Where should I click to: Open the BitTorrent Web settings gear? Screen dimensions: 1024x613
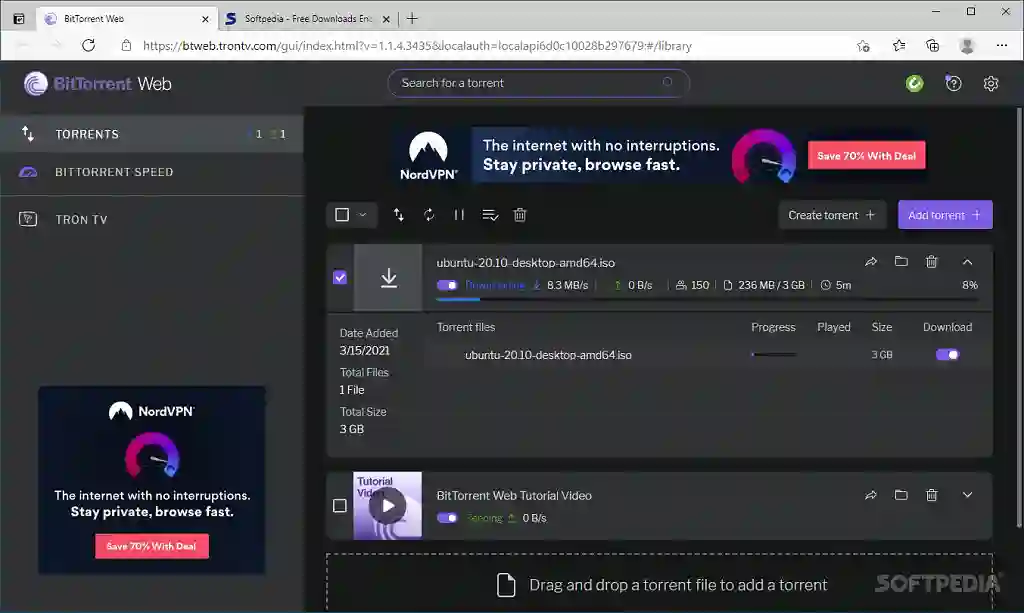[991, 84]
